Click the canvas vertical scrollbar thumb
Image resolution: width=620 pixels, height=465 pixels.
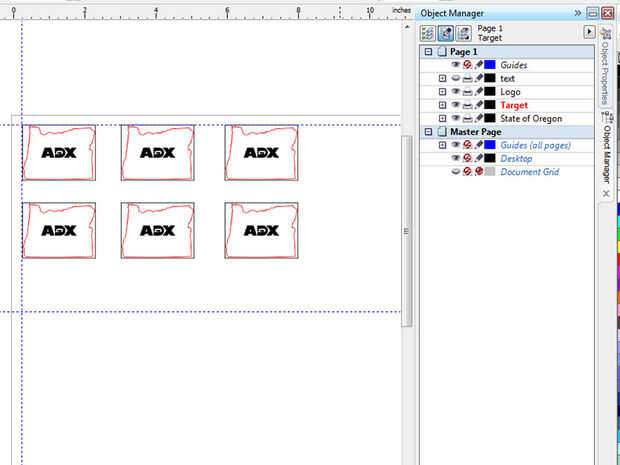point(407,231)
